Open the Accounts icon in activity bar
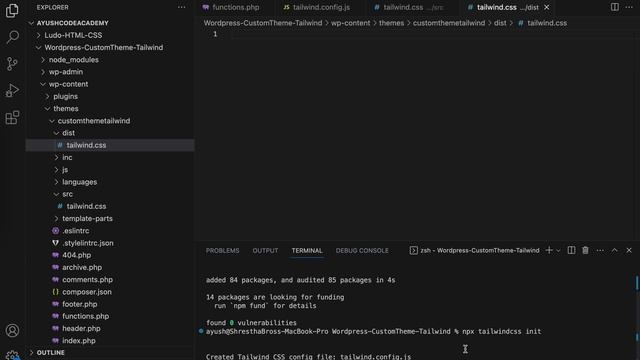 point(12,330)
